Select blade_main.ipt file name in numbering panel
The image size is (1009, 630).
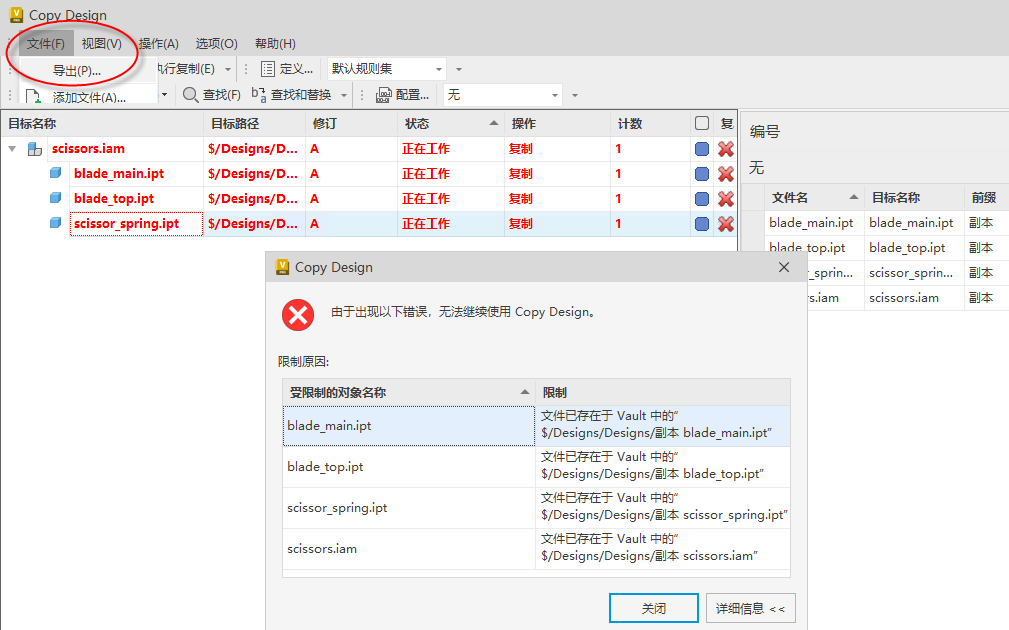[x=811, y=223]
